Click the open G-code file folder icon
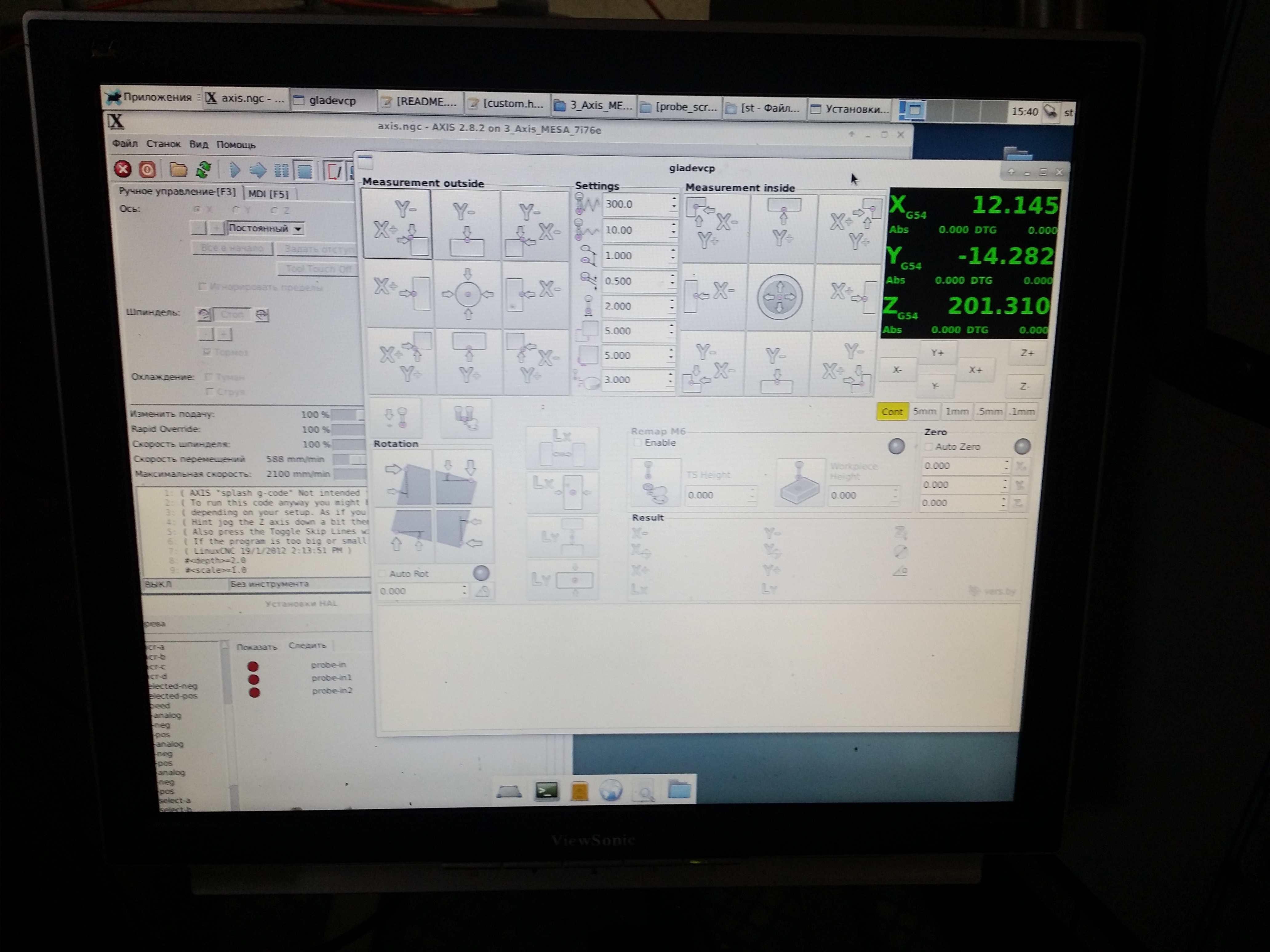The image size is (1270, 952). (178, 170)
